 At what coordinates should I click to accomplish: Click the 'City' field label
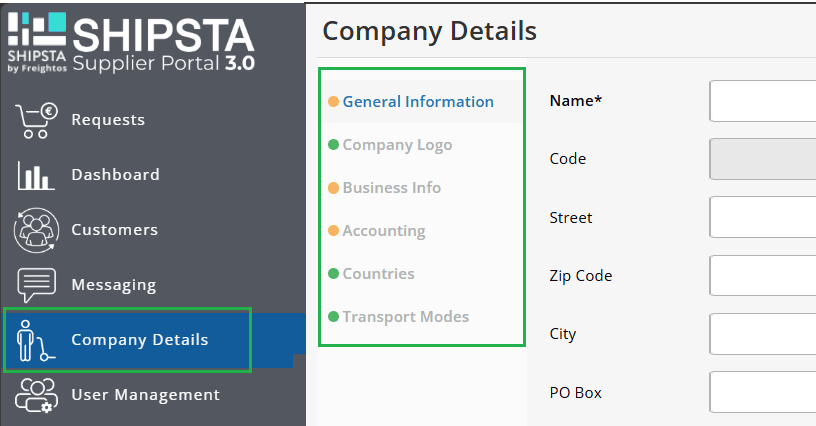[x=563, y=334]
